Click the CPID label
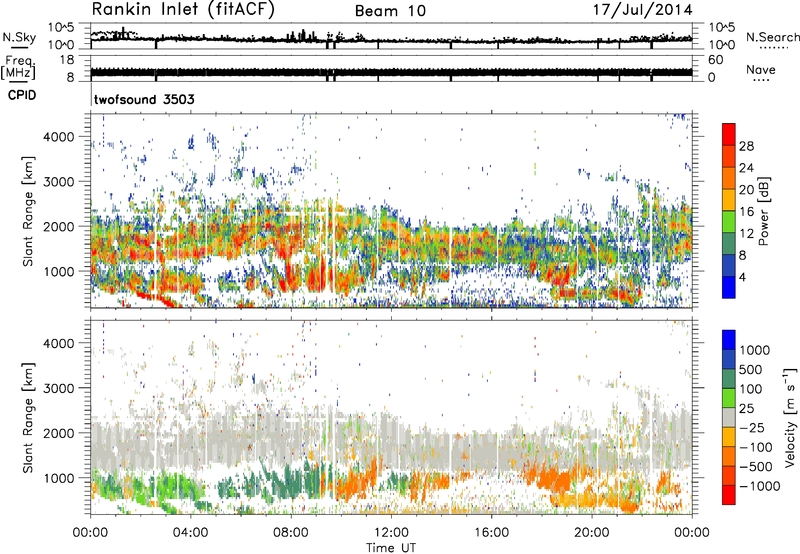Screen dimensions: 800x554 [x=22, y=95]
